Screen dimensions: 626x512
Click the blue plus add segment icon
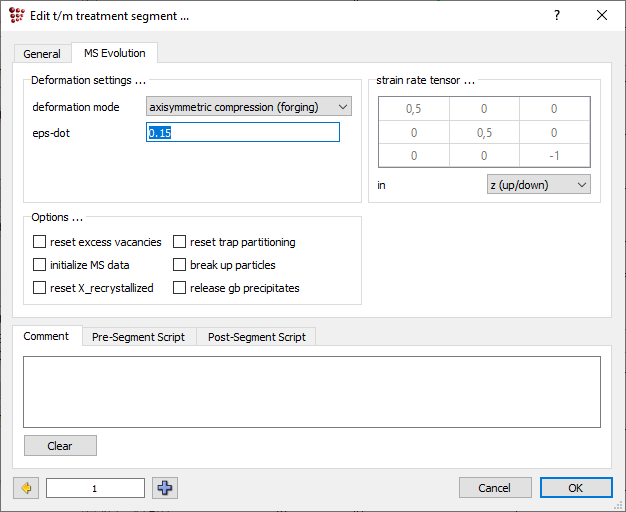[x=165, y=488]
